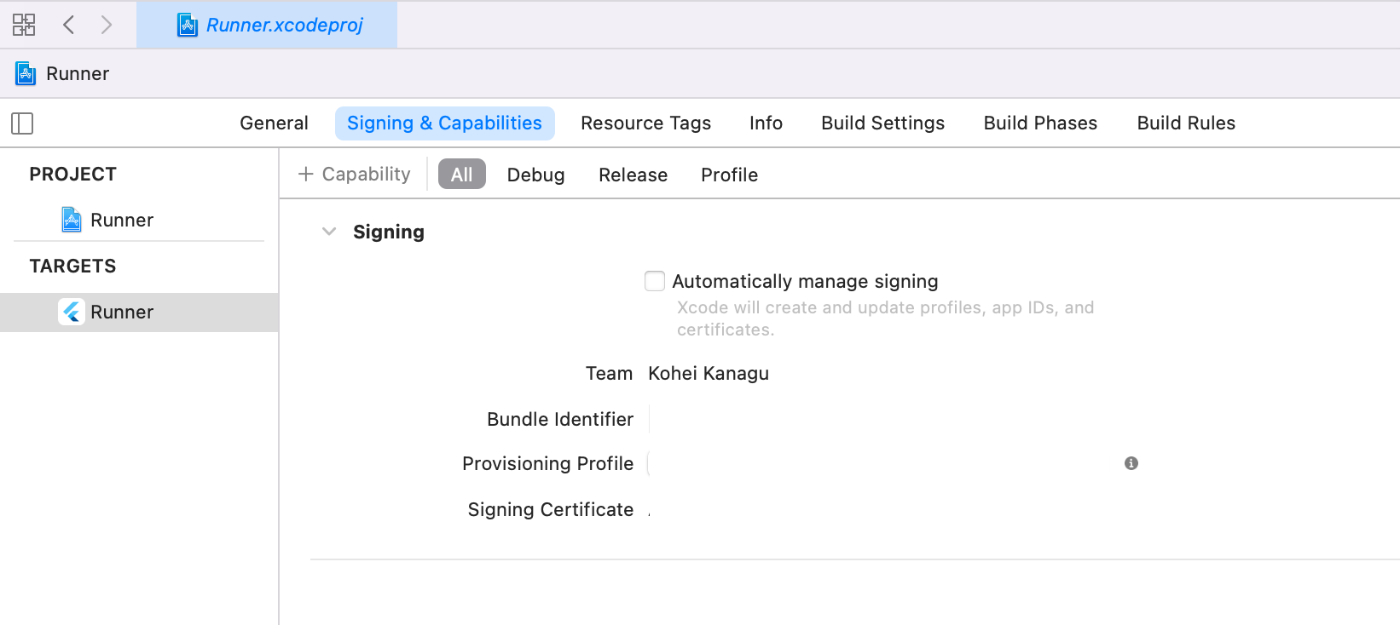Click the Provisioning Profile label
This screenshot has height=625, width=1400.
click(548, 463)
